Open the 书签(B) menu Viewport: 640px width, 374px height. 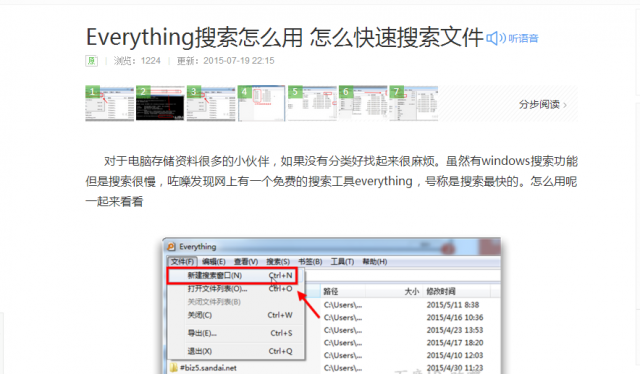click(310, 261)
